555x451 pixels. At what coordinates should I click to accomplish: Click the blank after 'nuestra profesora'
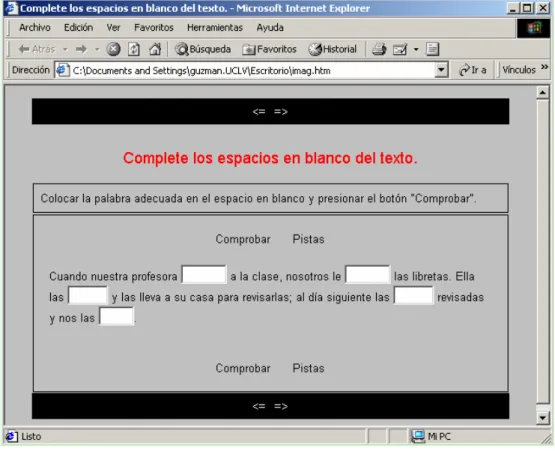pos(204,274)
